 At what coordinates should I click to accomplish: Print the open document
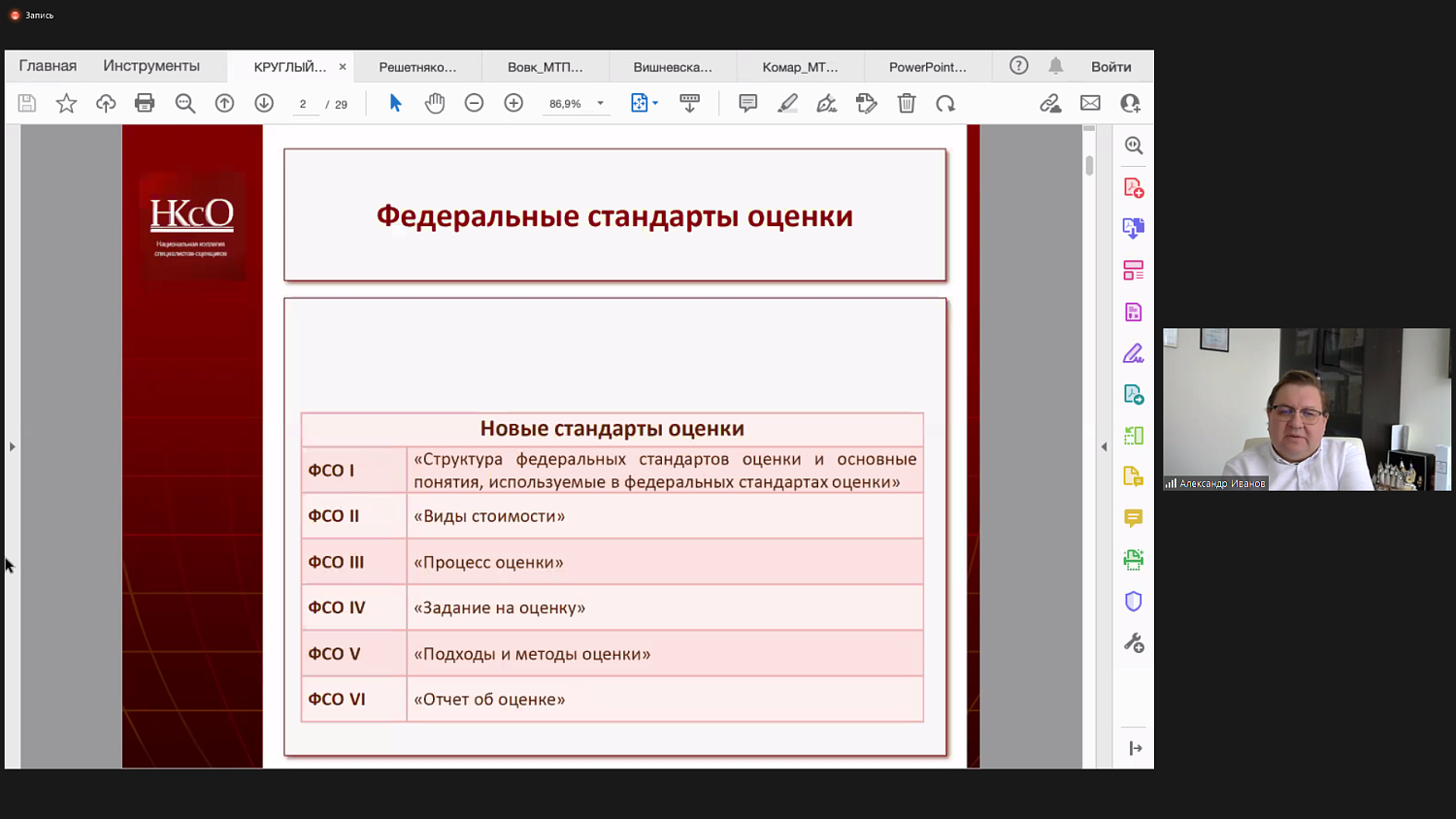click(145, 103)
